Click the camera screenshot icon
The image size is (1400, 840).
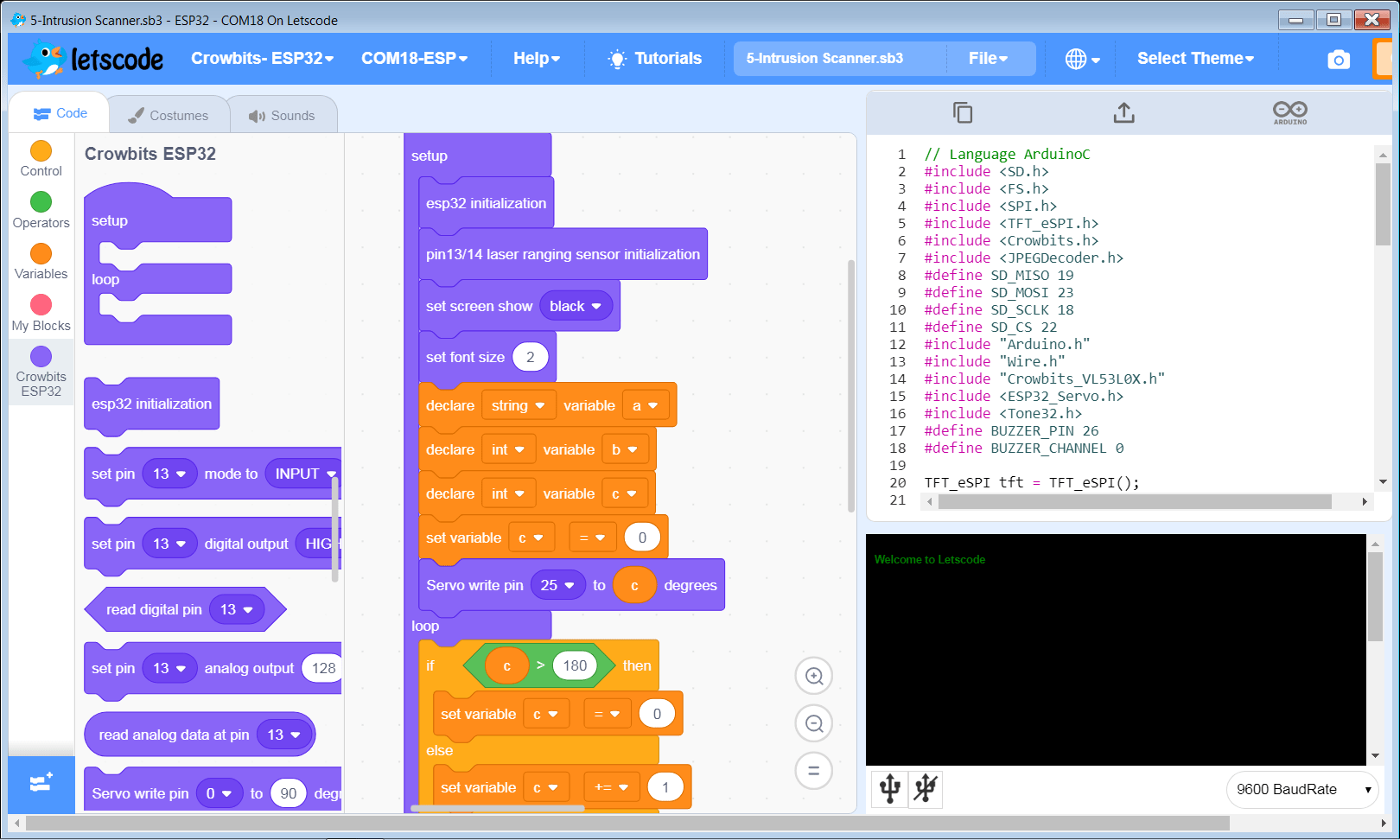pyautogui.click(x=1339, y=59)
